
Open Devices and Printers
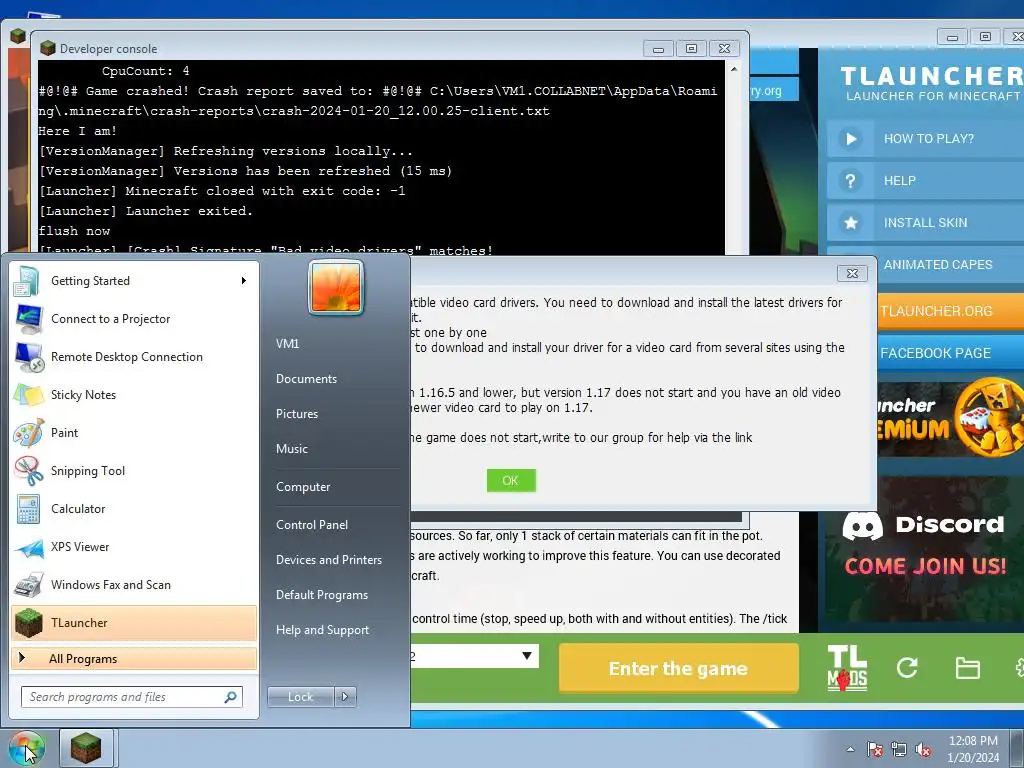[x=328, y=560]
